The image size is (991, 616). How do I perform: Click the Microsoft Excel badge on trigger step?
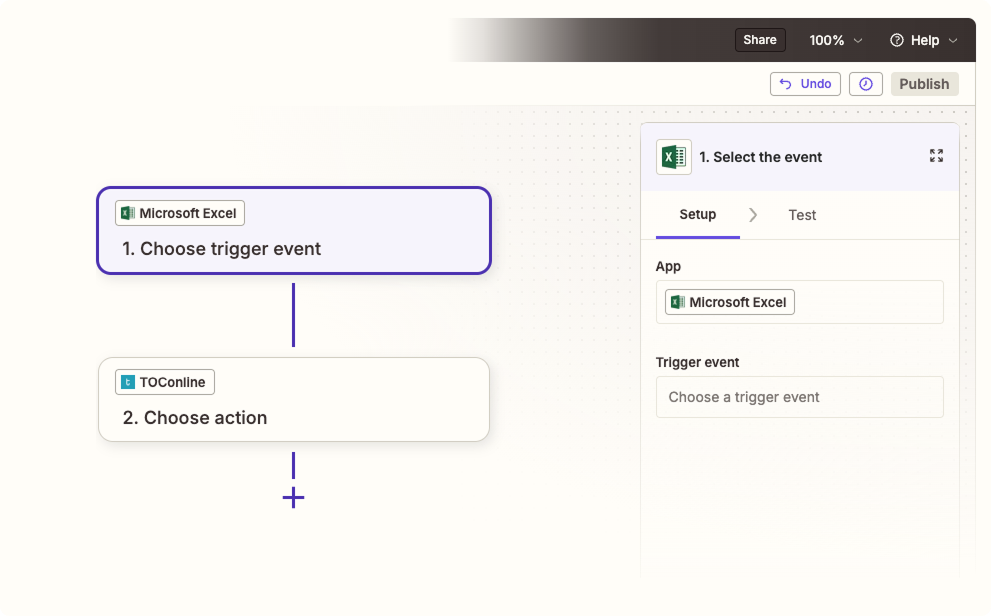coord(179,214)
